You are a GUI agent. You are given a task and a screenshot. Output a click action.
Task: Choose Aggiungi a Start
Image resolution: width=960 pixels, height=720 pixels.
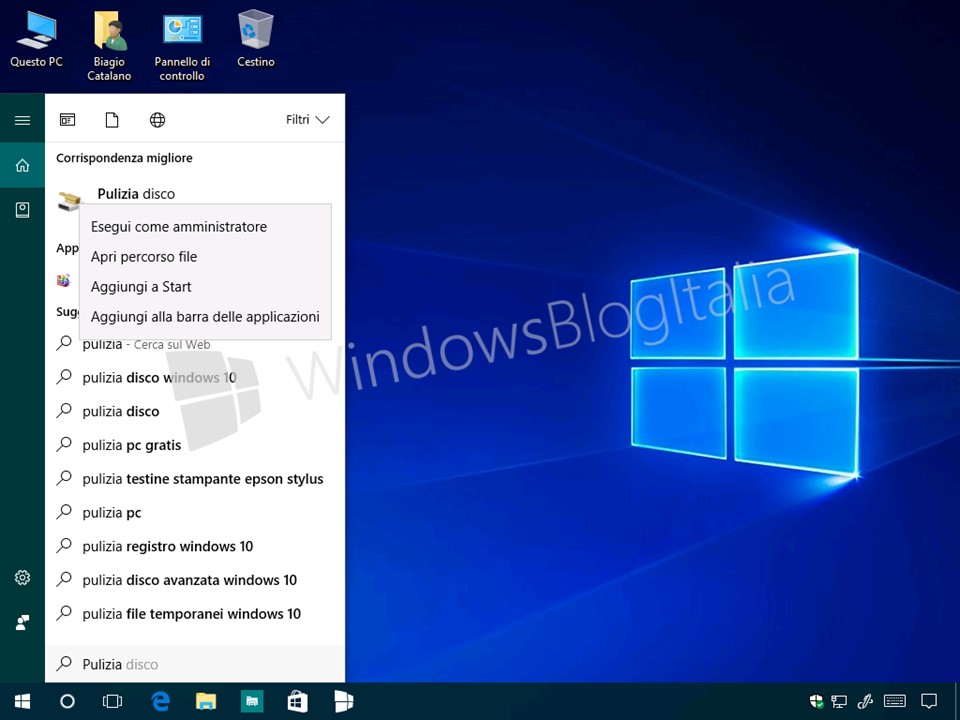click(x=206, y=287)
